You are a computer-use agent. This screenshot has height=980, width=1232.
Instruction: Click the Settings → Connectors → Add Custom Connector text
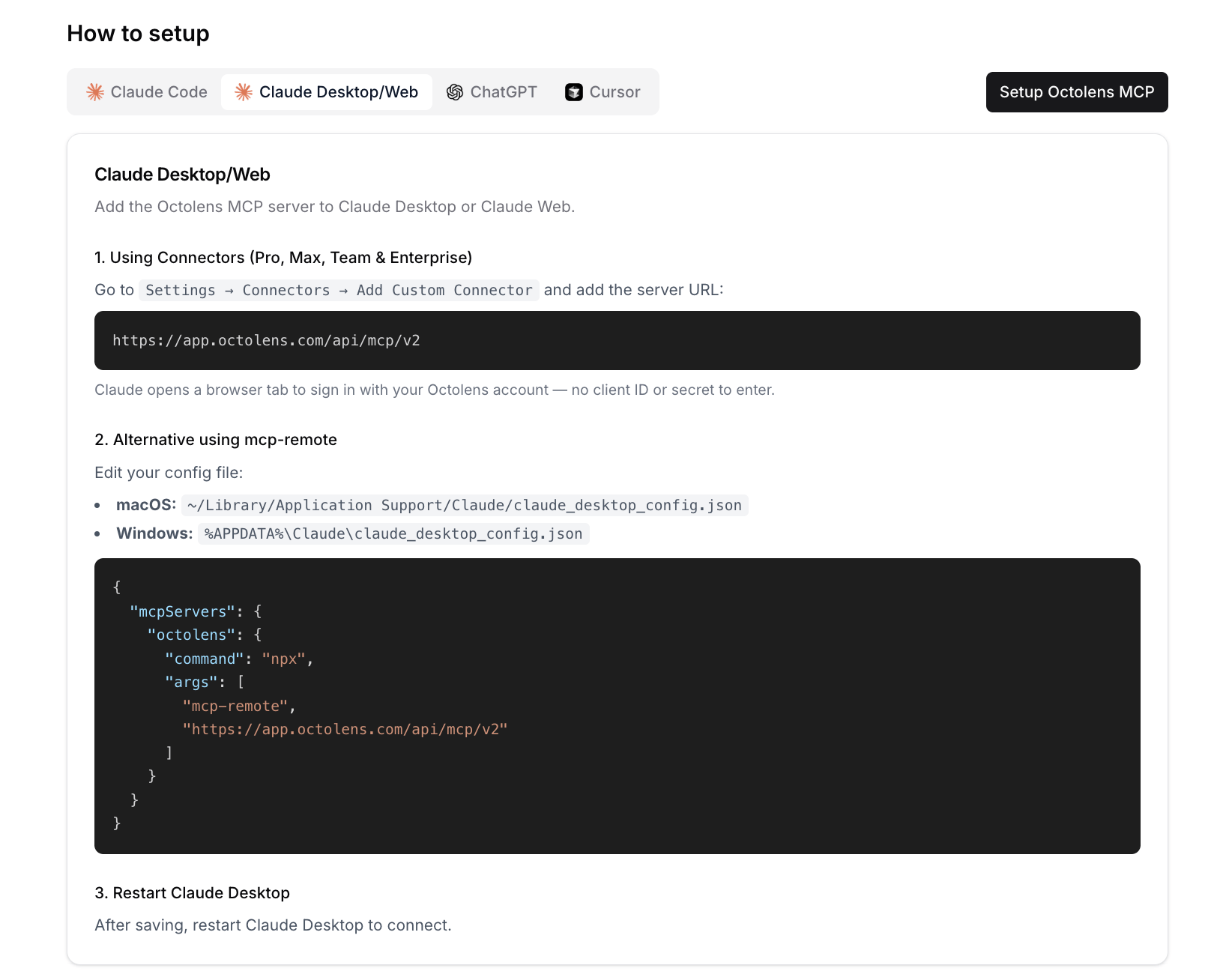339,290
